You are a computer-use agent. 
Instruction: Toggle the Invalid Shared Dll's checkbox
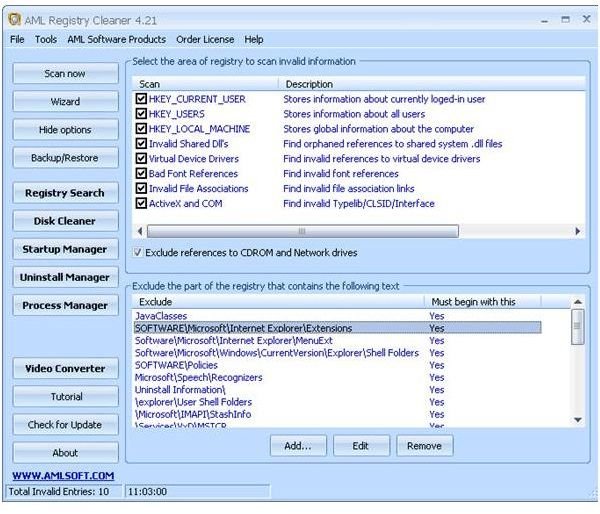[x=141, y=144]
